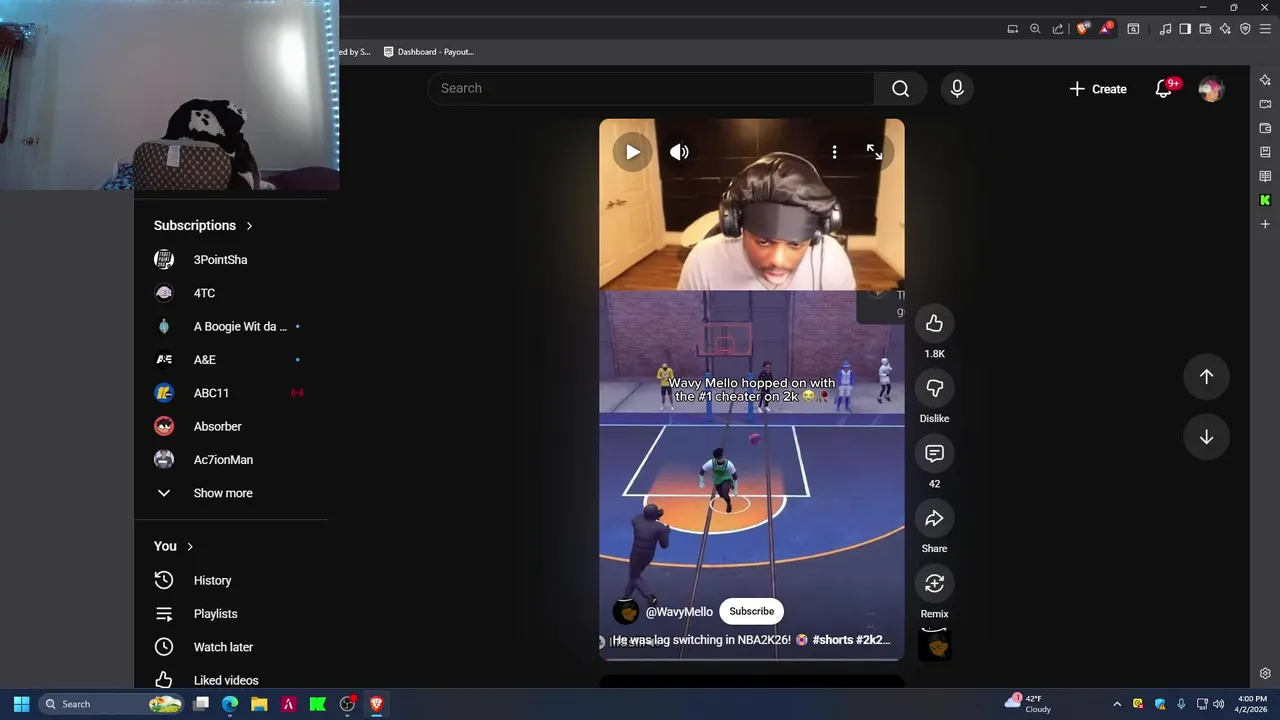Go to previous Short with up arrow
Viewport: 1280px width, 720px height.
1206,377
